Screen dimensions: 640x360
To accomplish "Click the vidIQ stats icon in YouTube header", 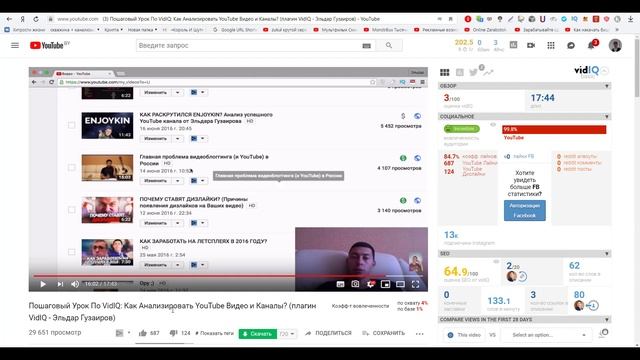I will click(x=513, y=45).
